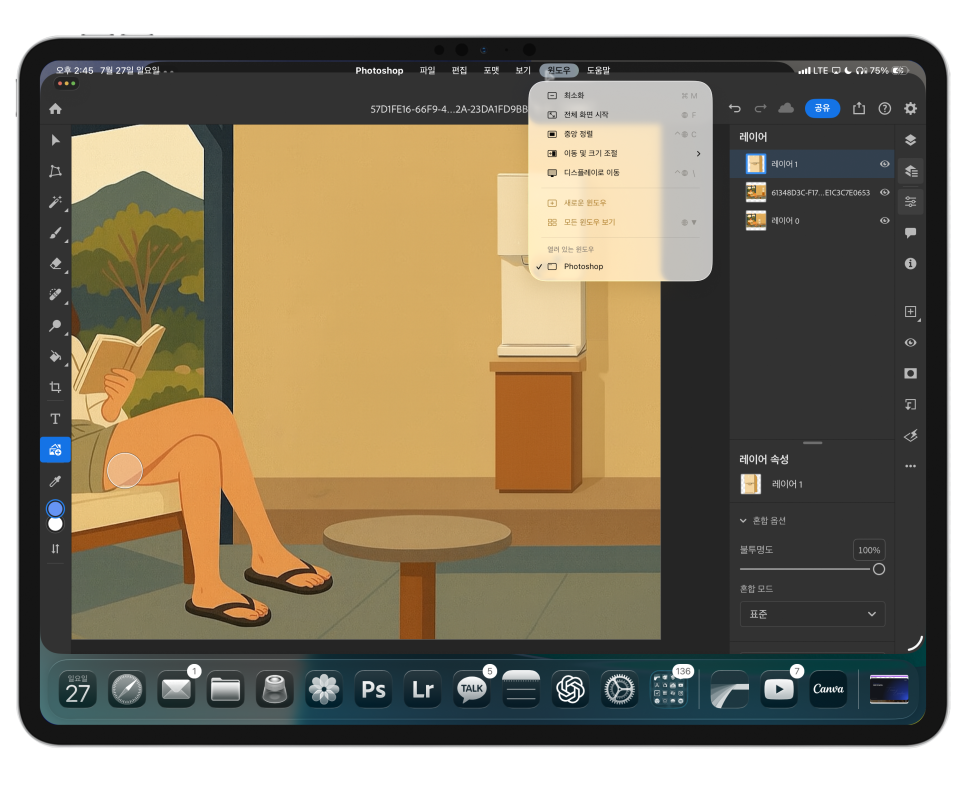Open Safari from the dock
The width and height of the screenshot is (966, 785).
pos(127,689)
